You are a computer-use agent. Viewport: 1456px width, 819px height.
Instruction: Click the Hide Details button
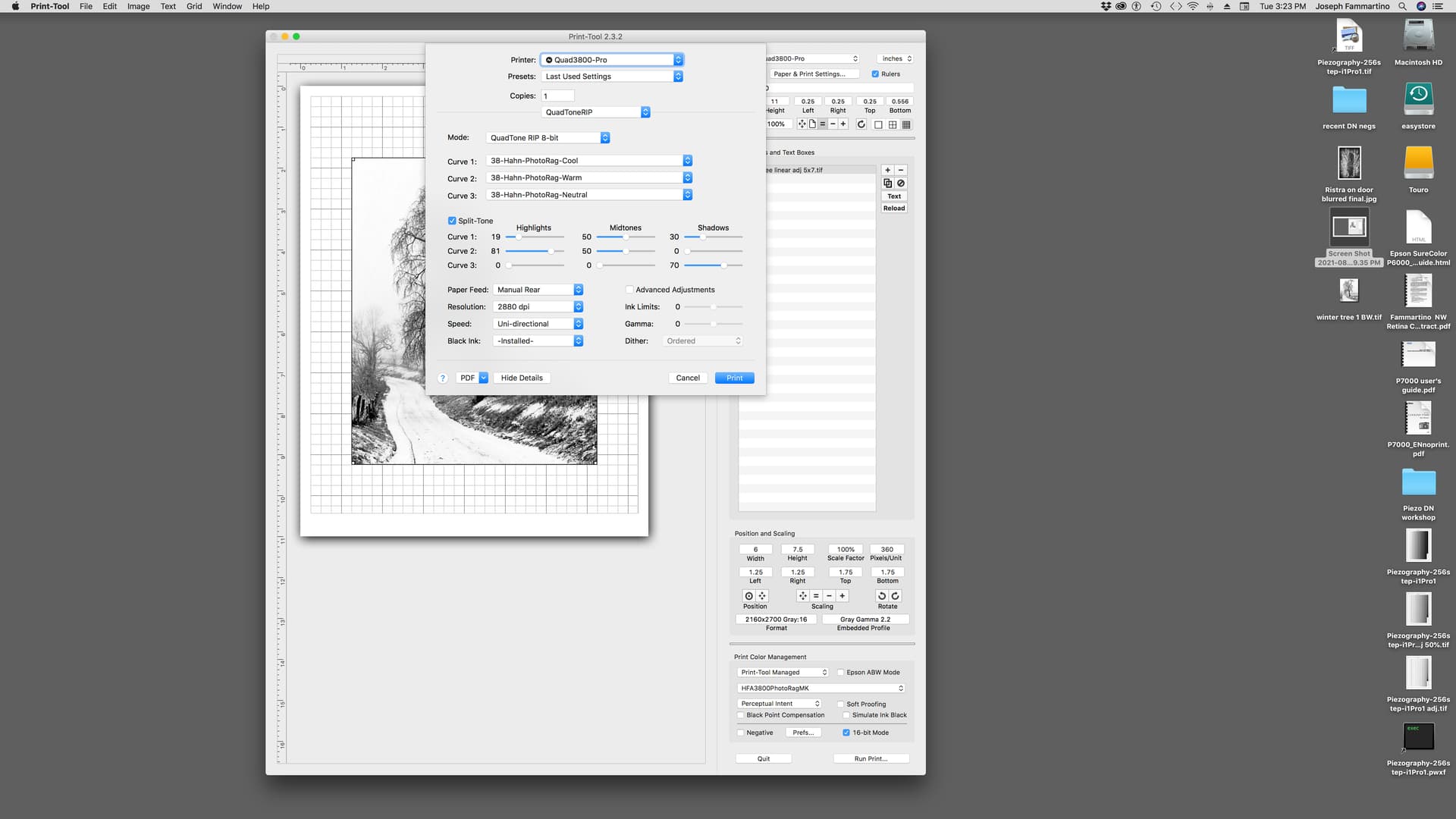(x=522, y=378)
